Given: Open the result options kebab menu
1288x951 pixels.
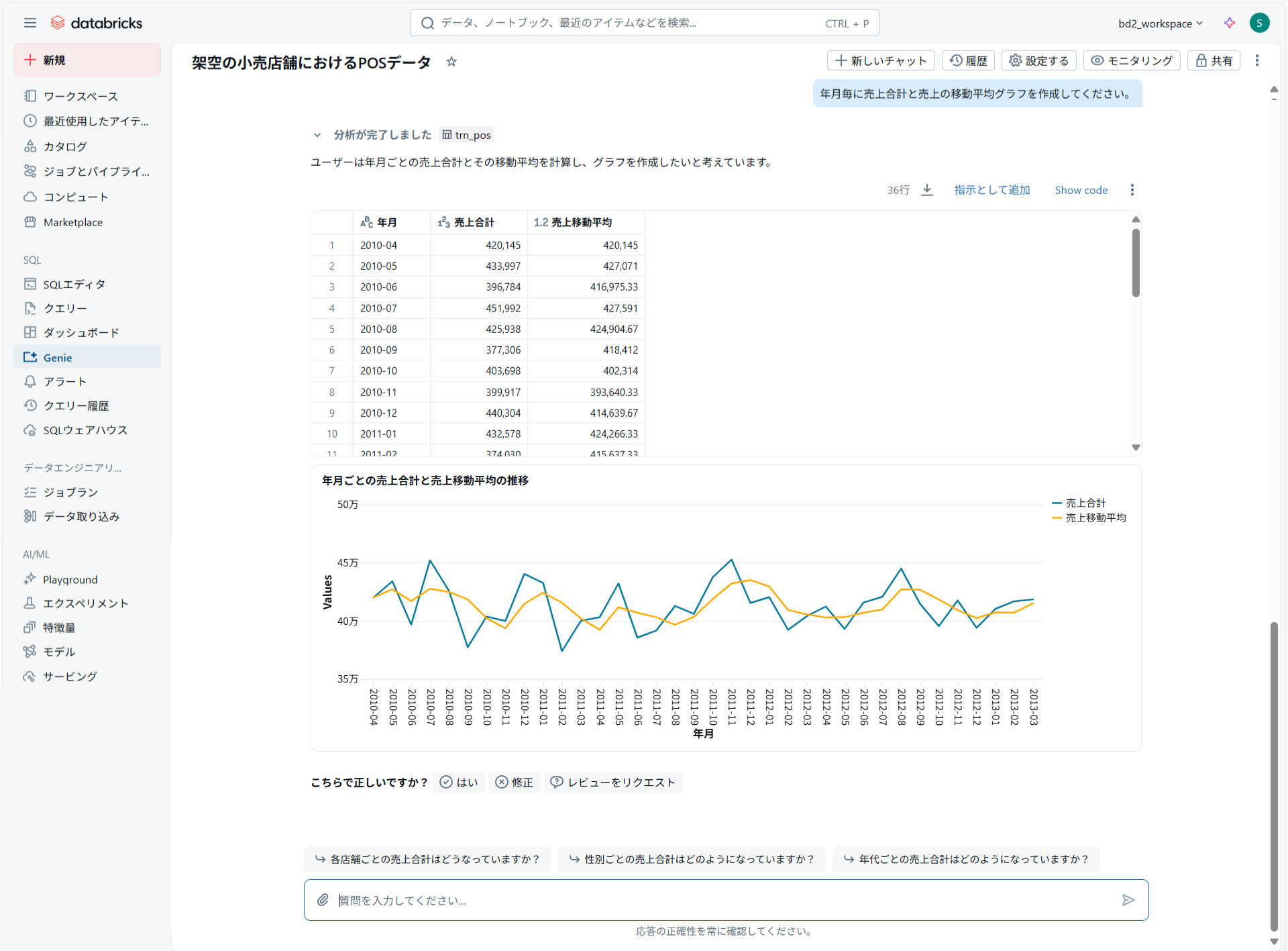Looking at the screenshot, I should pos(1132,190).
